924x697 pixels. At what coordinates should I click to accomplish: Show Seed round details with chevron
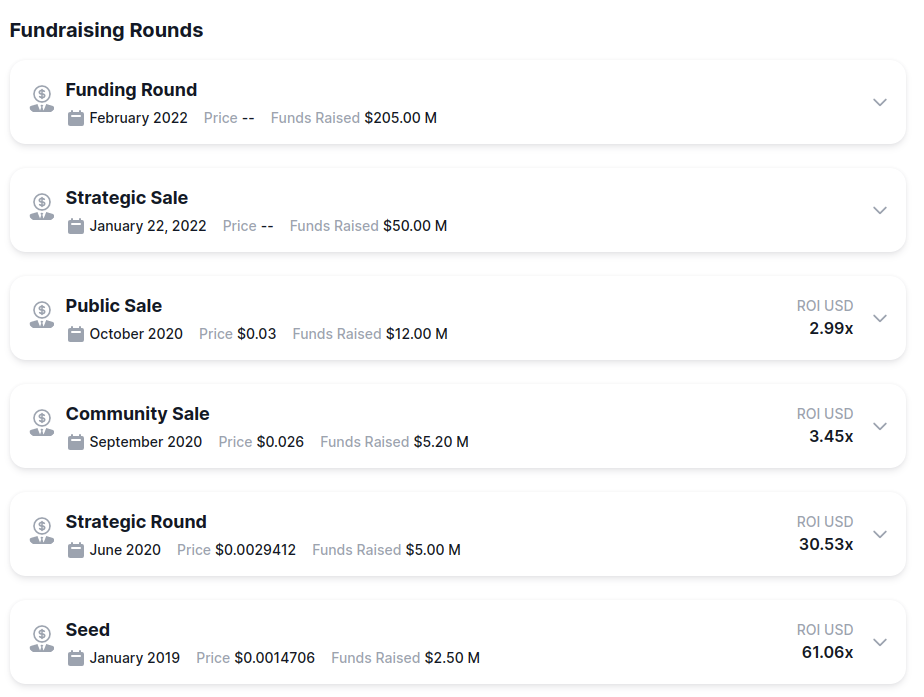[880, 642]
